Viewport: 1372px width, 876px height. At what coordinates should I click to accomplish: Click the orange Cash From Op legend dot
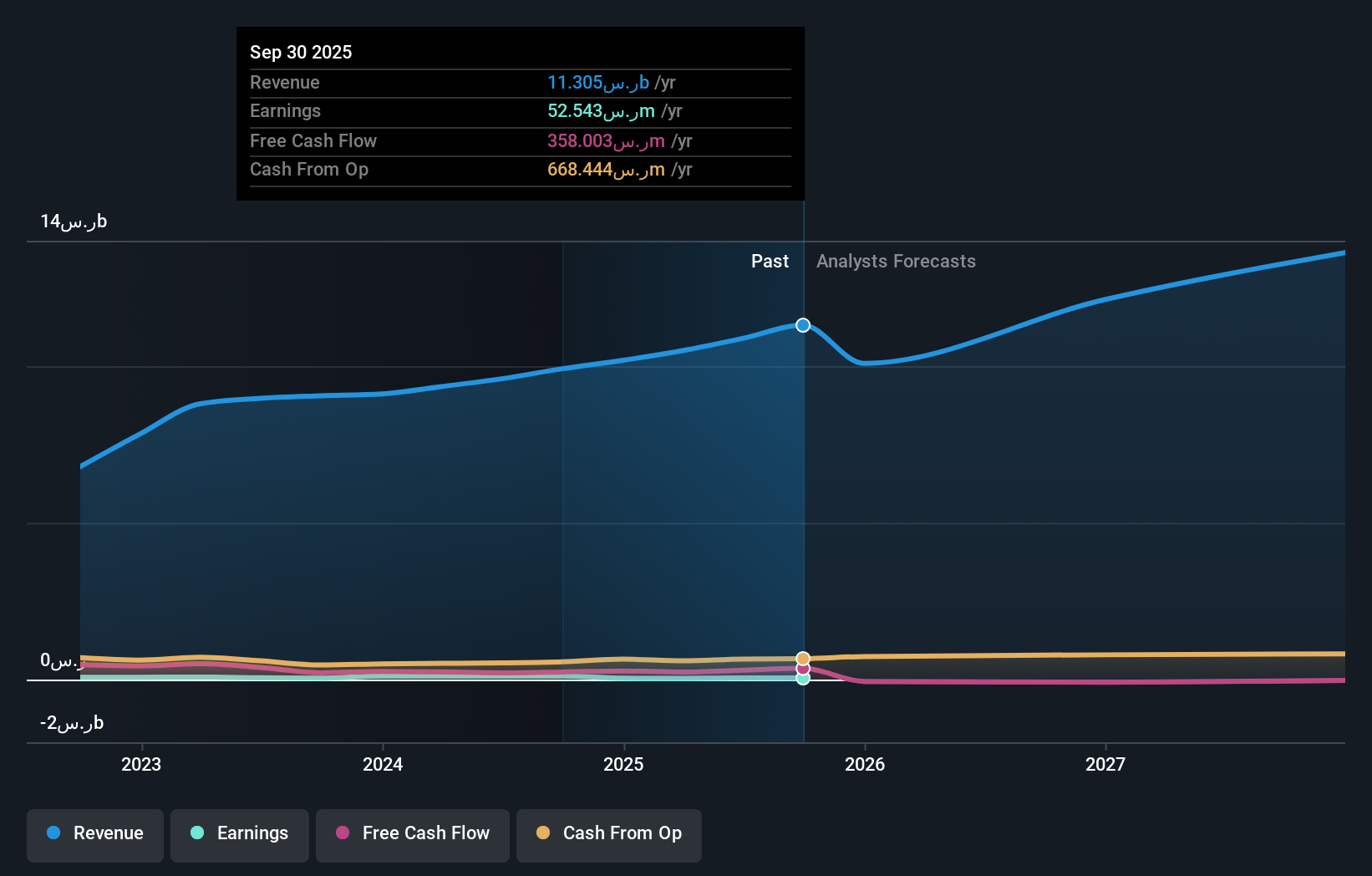[x=544, y=833]
